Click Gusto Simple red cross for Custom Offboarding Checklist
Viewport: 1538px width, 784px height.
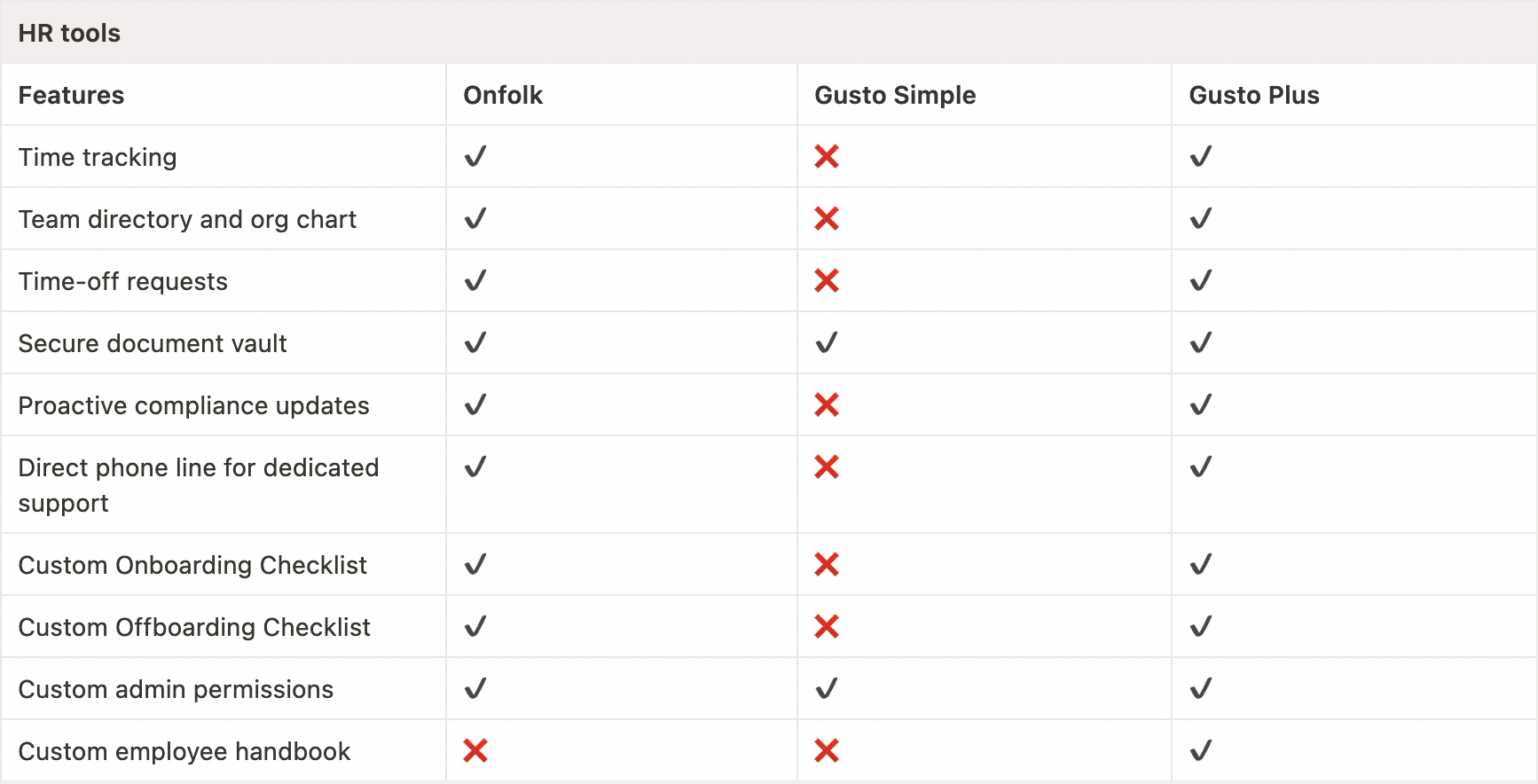tap(827, 627)
